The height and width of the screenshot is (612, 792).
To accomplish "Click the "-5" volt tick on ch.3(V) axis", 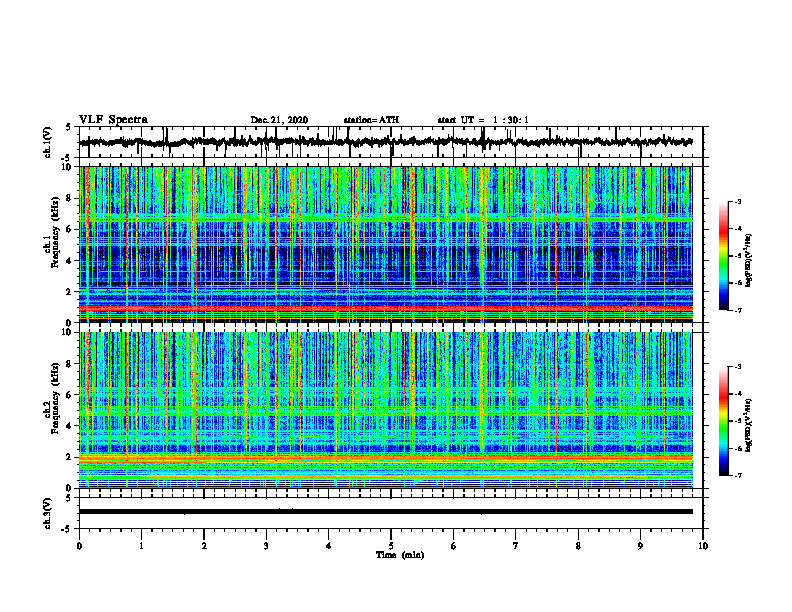I will (68, 529).
